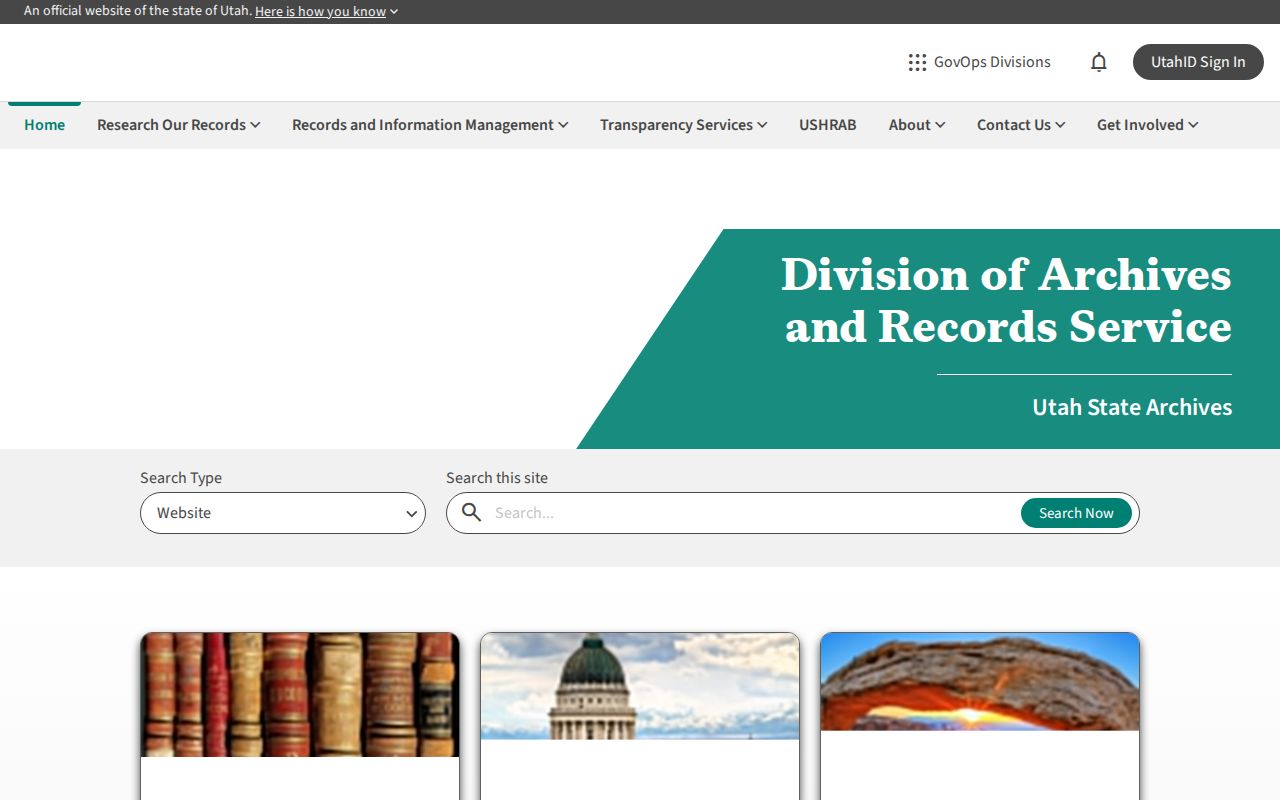Viewport: 1280px width, 800px height.
Task: Open the Search Type Website dropdown
Action: 283,513
